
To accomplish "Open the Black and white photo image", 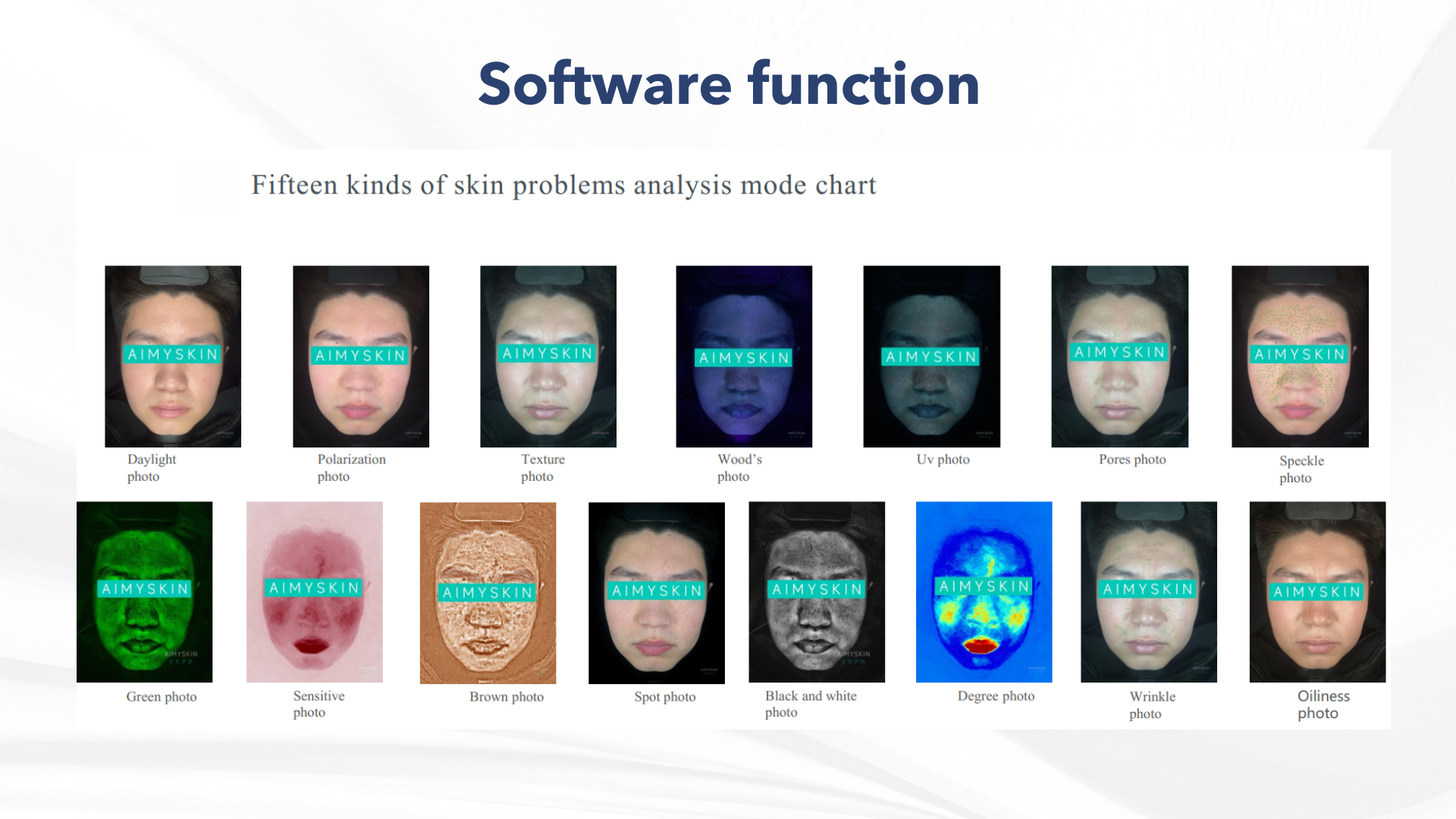I will 817,591.
